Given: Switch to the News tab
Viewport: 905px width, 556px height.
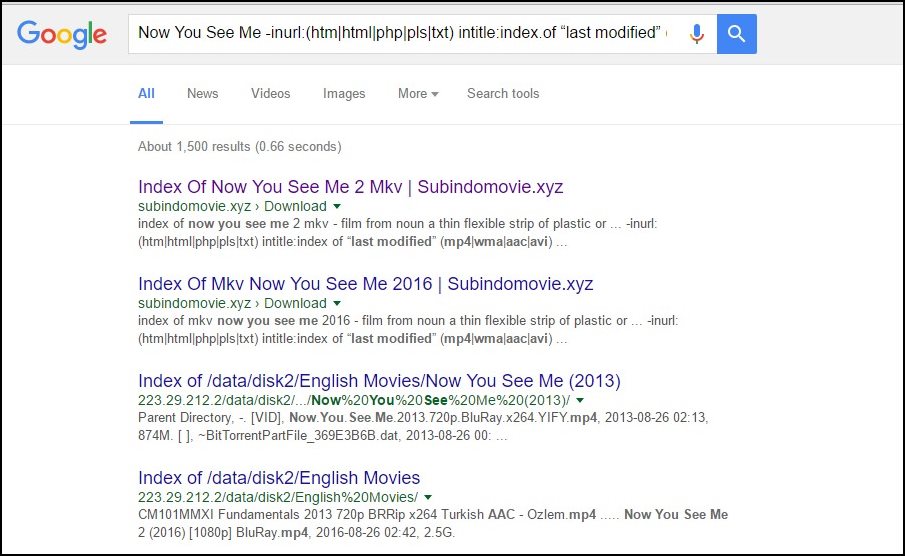Looking at the screenshot, I should (202, 94).
